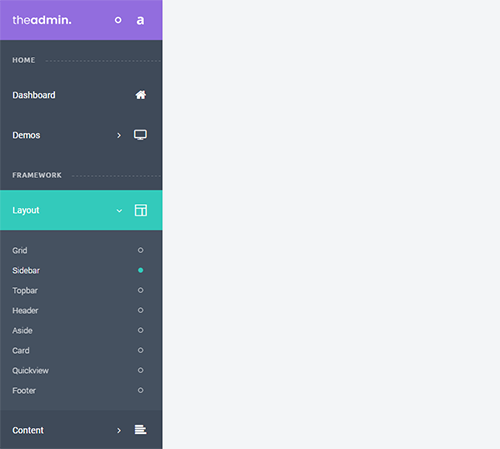This screenshot has height=449, width=500.
Task: Select the circle marker beside Topbar
Action: 141,290
